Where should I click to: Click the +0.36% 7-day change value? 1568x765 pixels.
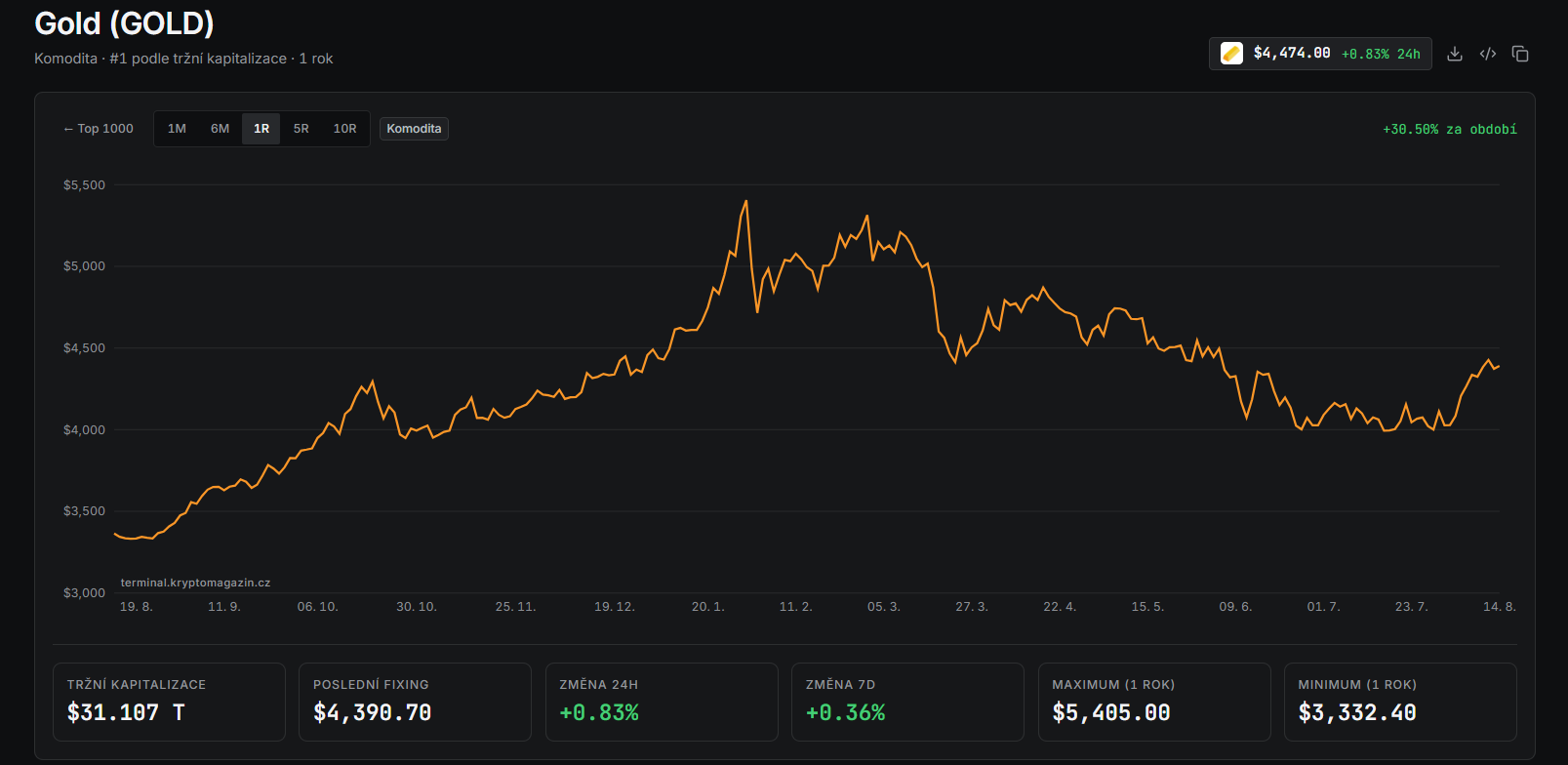pyautogui.click(x=845, y=713)
